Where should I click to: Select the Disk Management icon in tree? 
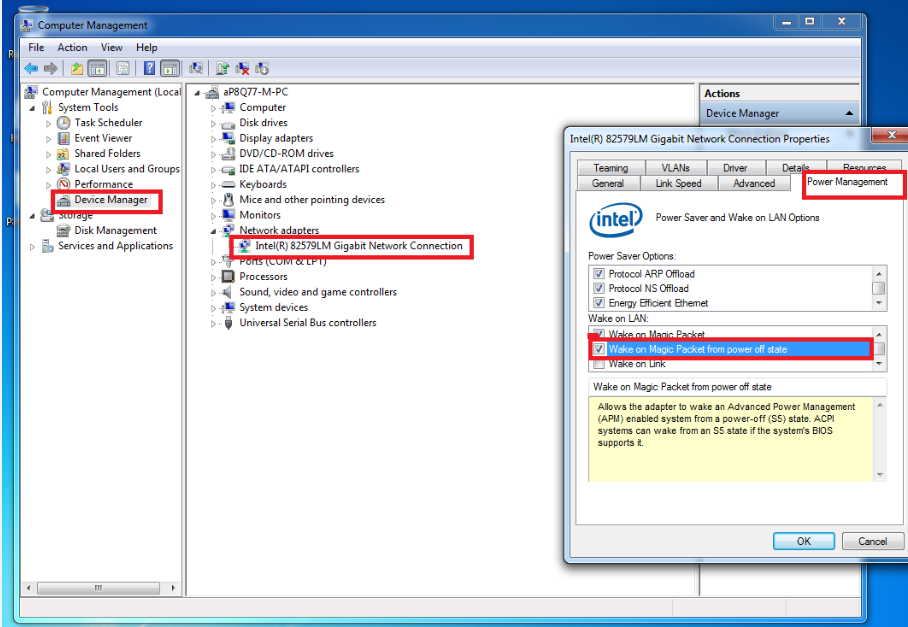pos(64,230)
